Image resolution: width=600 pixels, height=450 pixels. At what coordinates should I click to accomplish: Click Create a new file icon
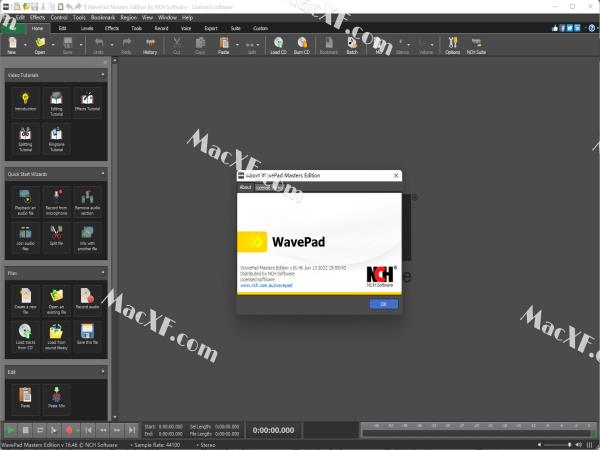click(25, 301)
